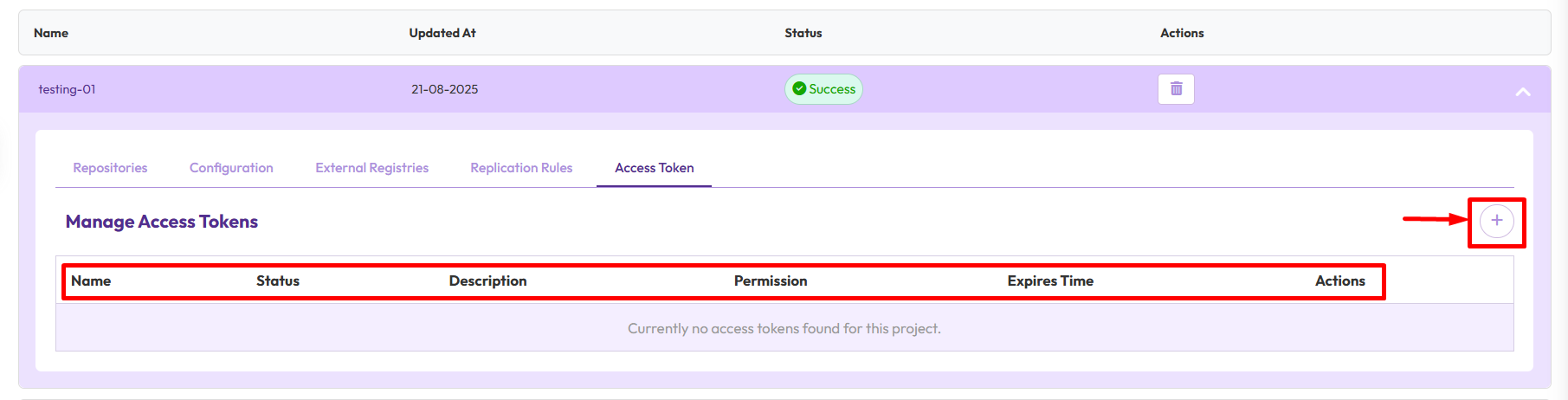Switch to the Configuration tab
1568x400 pixels.
[231, 168]
